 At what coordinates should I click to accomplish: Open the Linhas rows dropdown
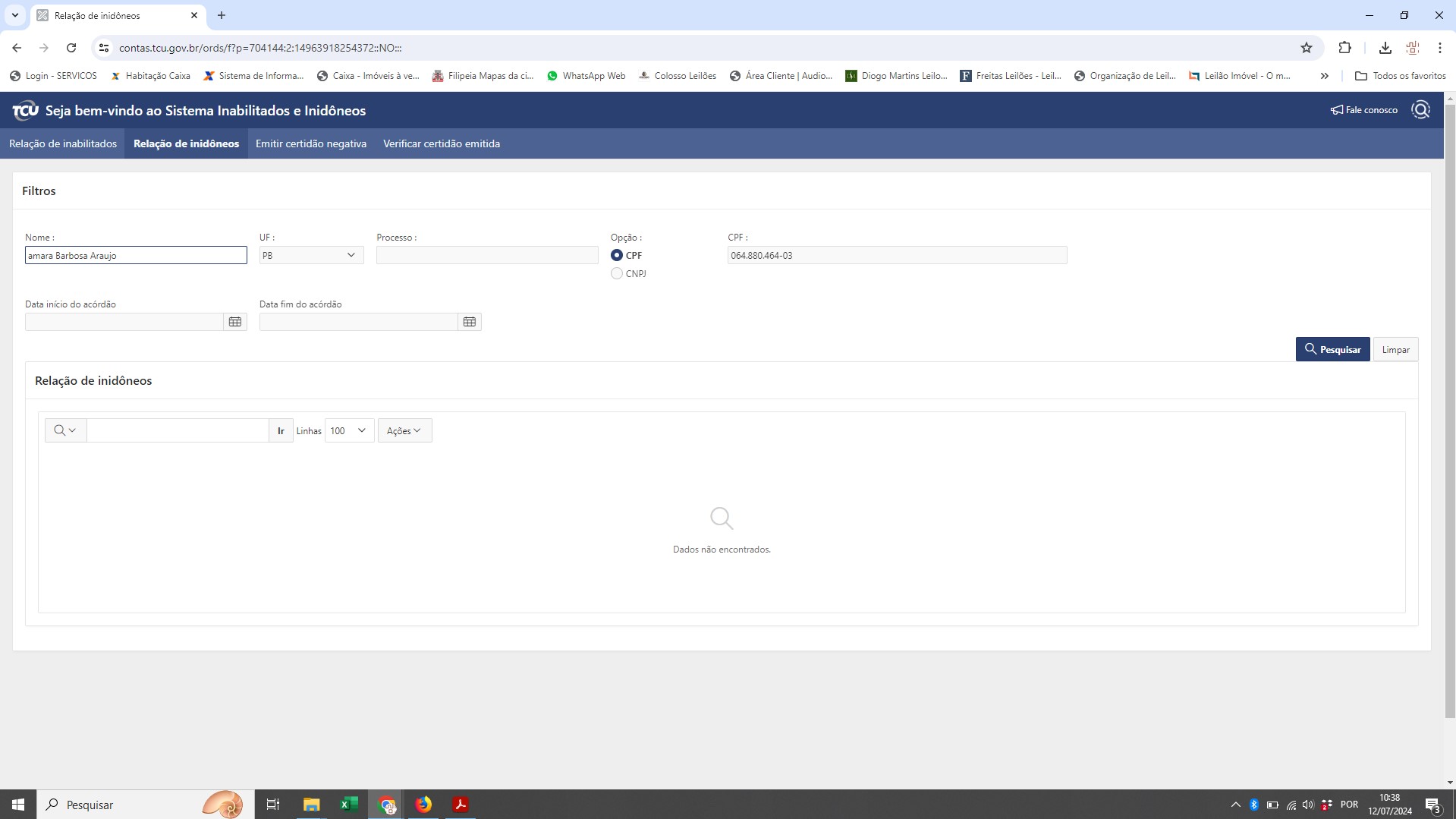click(349, 431)
